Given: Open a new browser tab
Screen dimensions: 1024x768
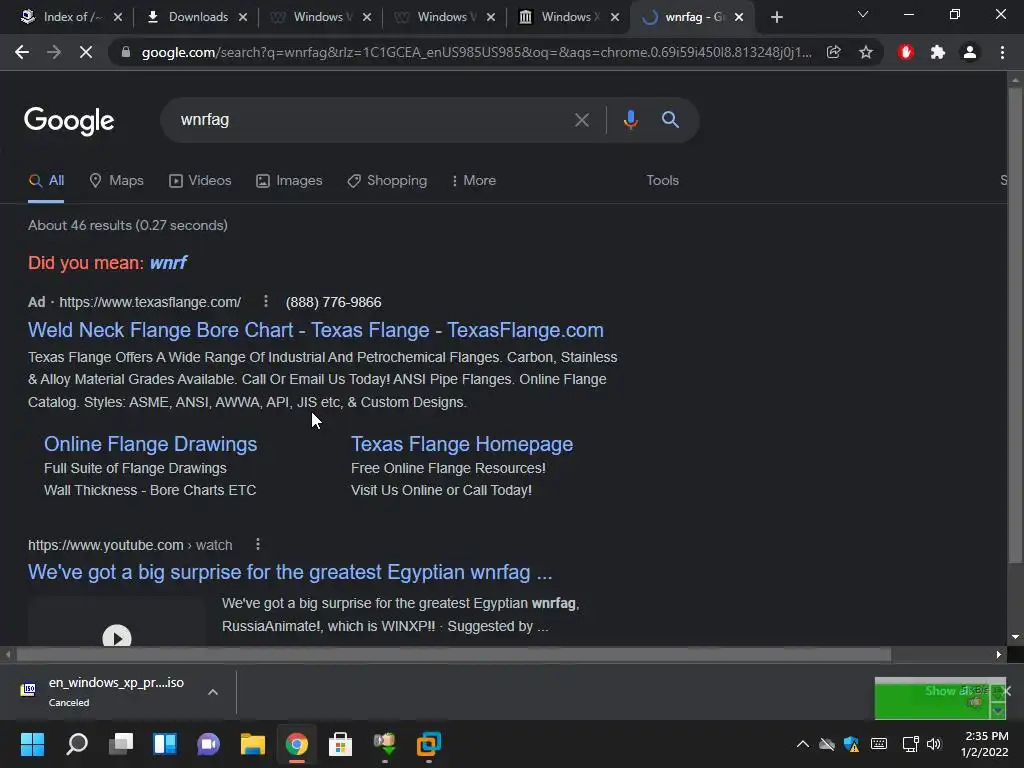Looking at the screenshot, I should 776,18.
